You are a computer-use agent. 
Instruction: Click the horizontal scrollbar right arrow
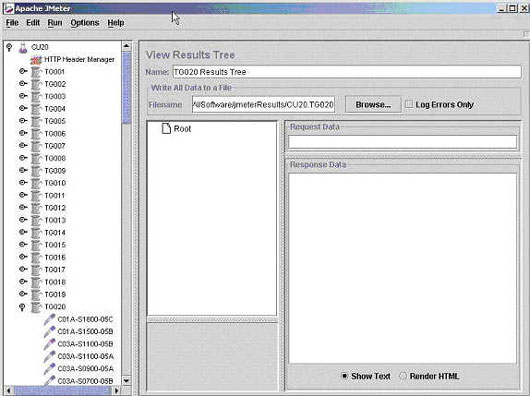point(117,391)
